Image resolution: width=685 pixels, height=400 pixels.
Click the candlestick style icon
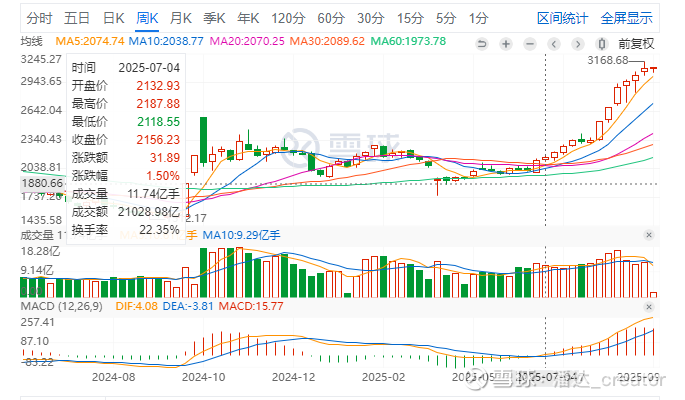pyautogui.click(x=602, y=44)
